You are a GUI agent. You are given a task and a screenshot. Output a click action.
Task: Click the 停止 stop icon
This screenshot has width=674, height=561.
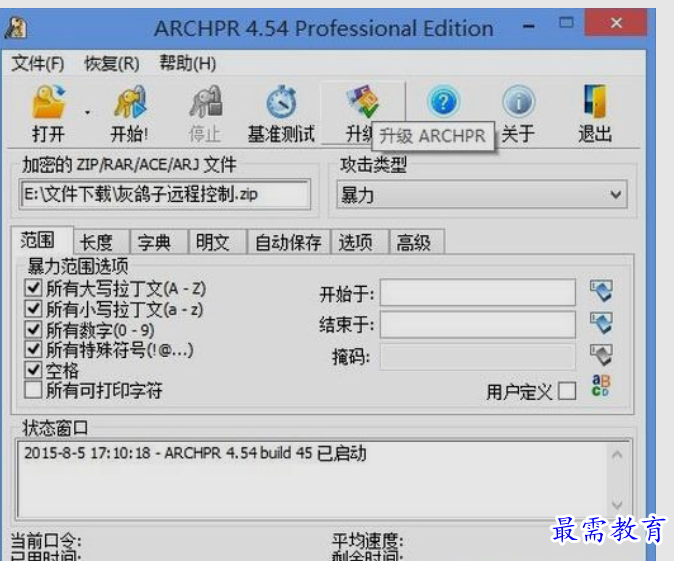pyautogui.click(x=205, y=102)
